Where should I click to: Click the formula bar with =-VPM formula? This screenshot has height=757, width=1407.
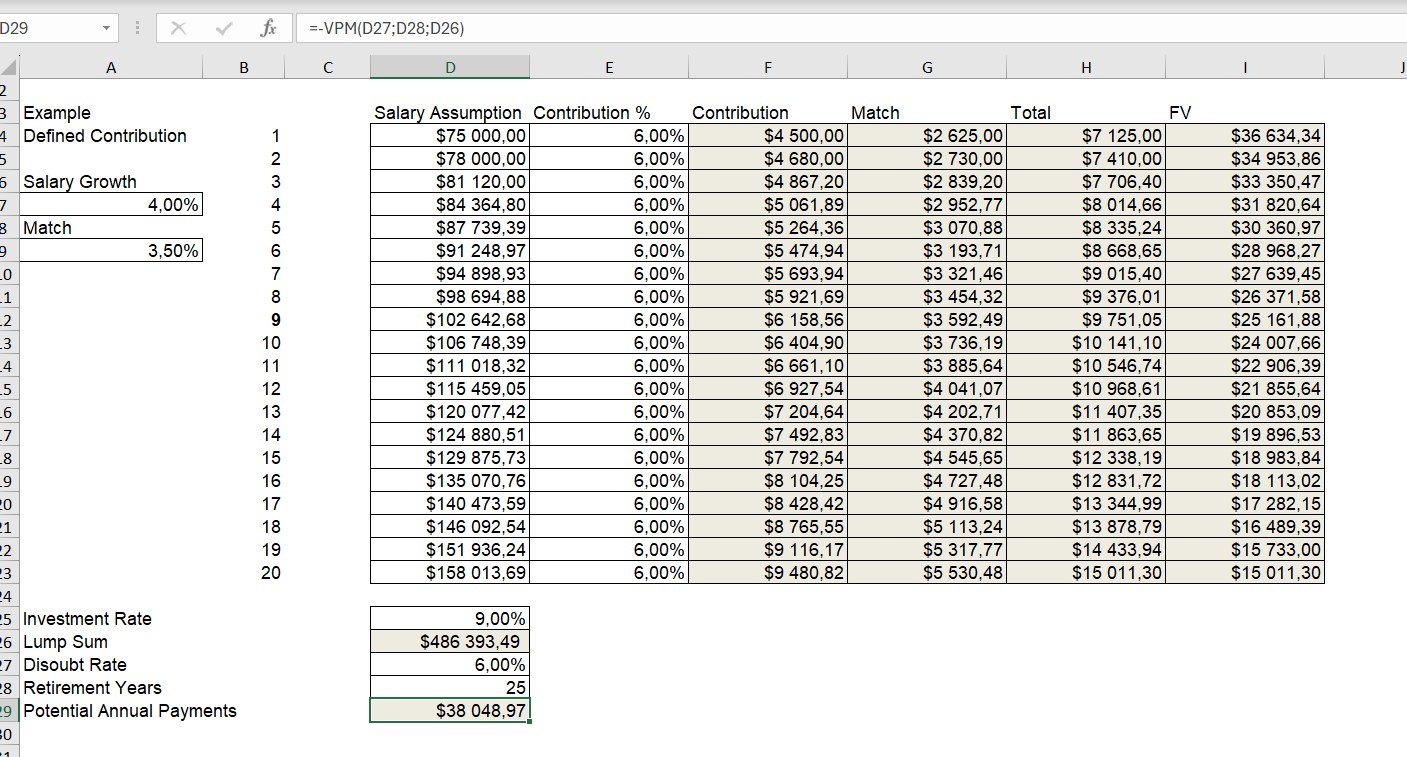tap(850, 28)
